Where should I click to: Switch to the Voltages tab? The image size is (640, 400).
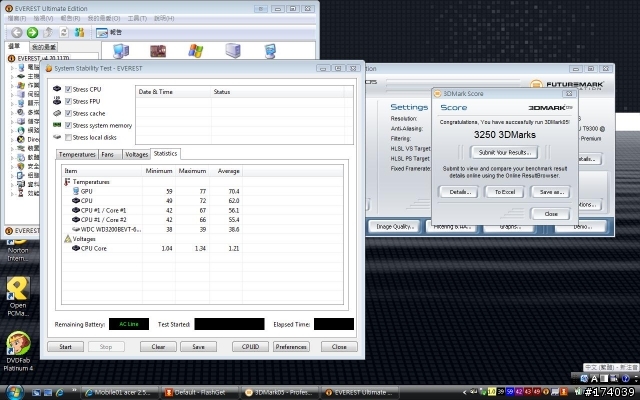pos(136,154)
